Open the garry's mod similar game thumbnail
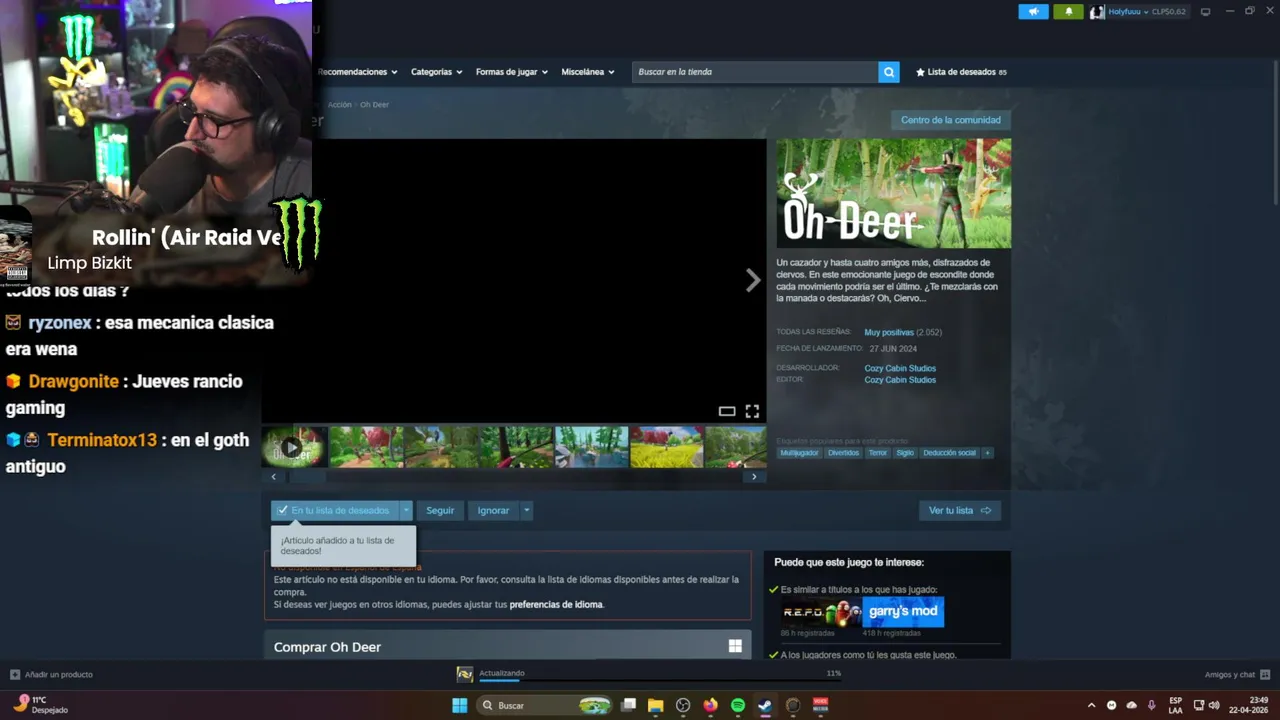Screen dimensions: 1280x720 coord(903,612)
